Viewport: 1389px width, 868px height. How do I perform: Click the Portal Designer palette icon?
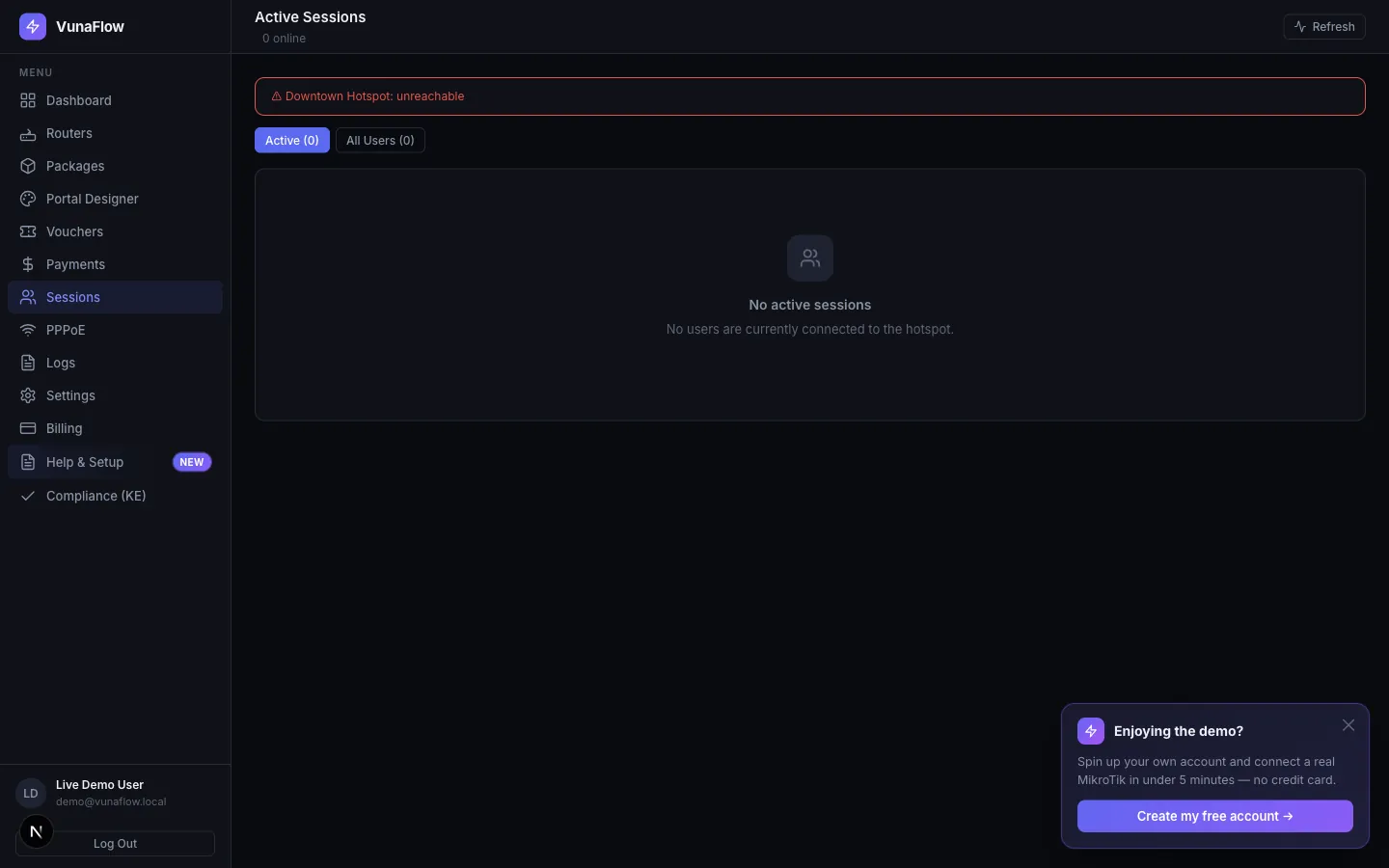(28, 199)
